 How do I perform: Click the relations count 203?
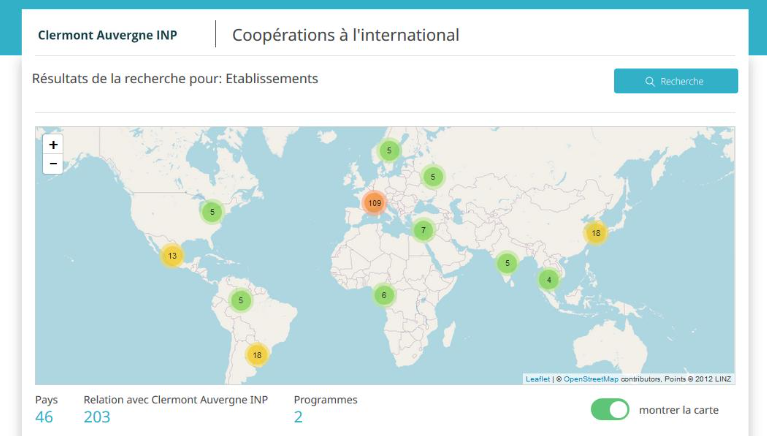click(97, 417)
